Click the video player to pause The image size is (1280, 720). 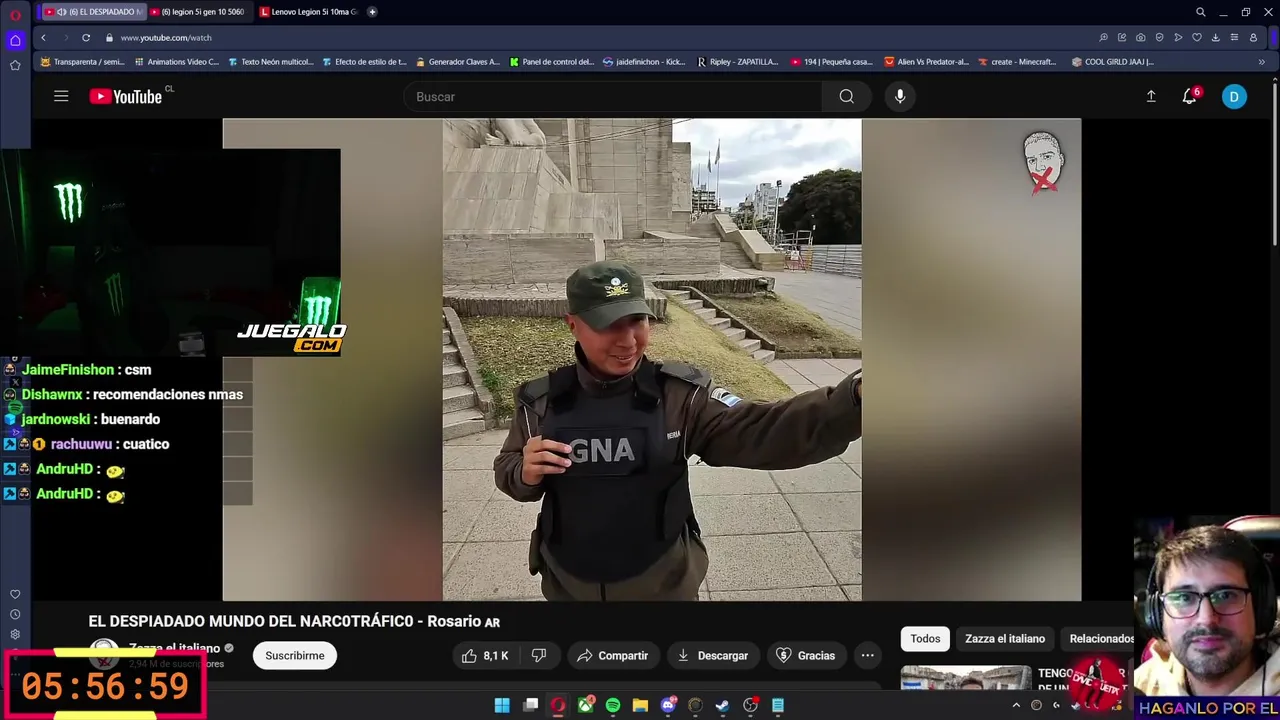[652, 360]
